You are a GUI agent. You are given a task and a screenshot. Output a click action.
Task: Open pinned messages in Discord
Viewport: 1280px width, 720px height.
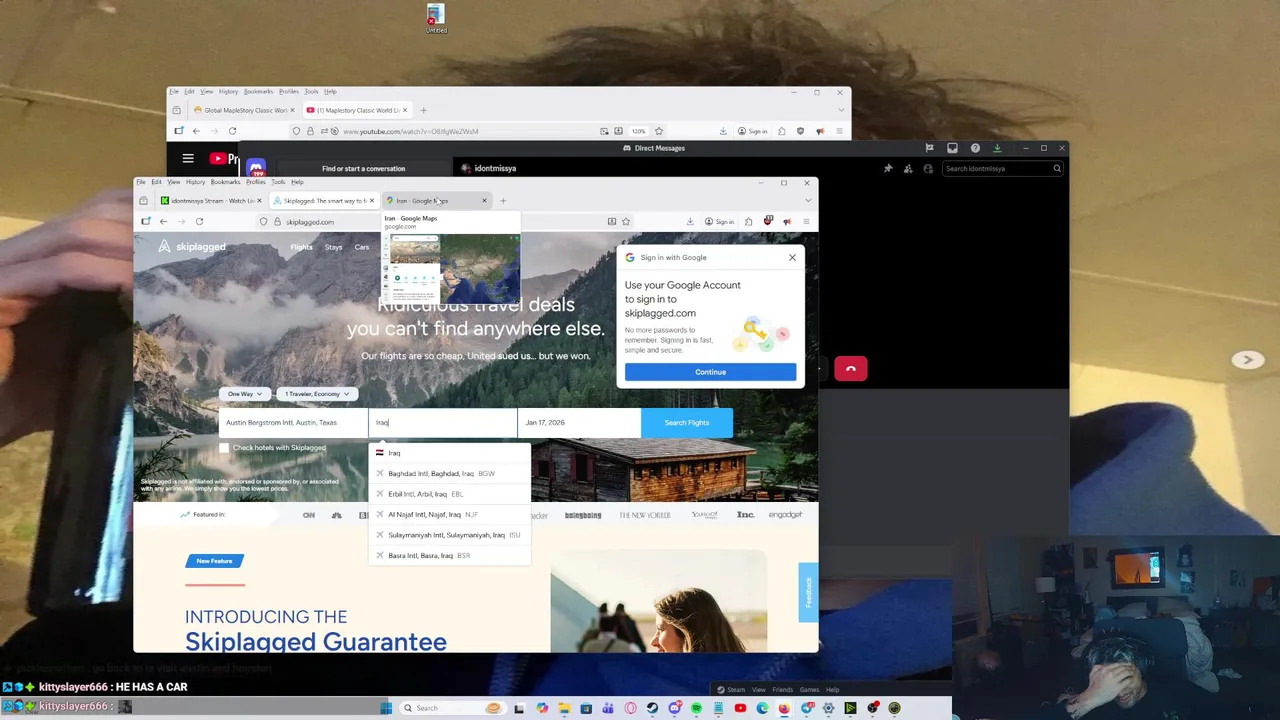tap(888, 168)
